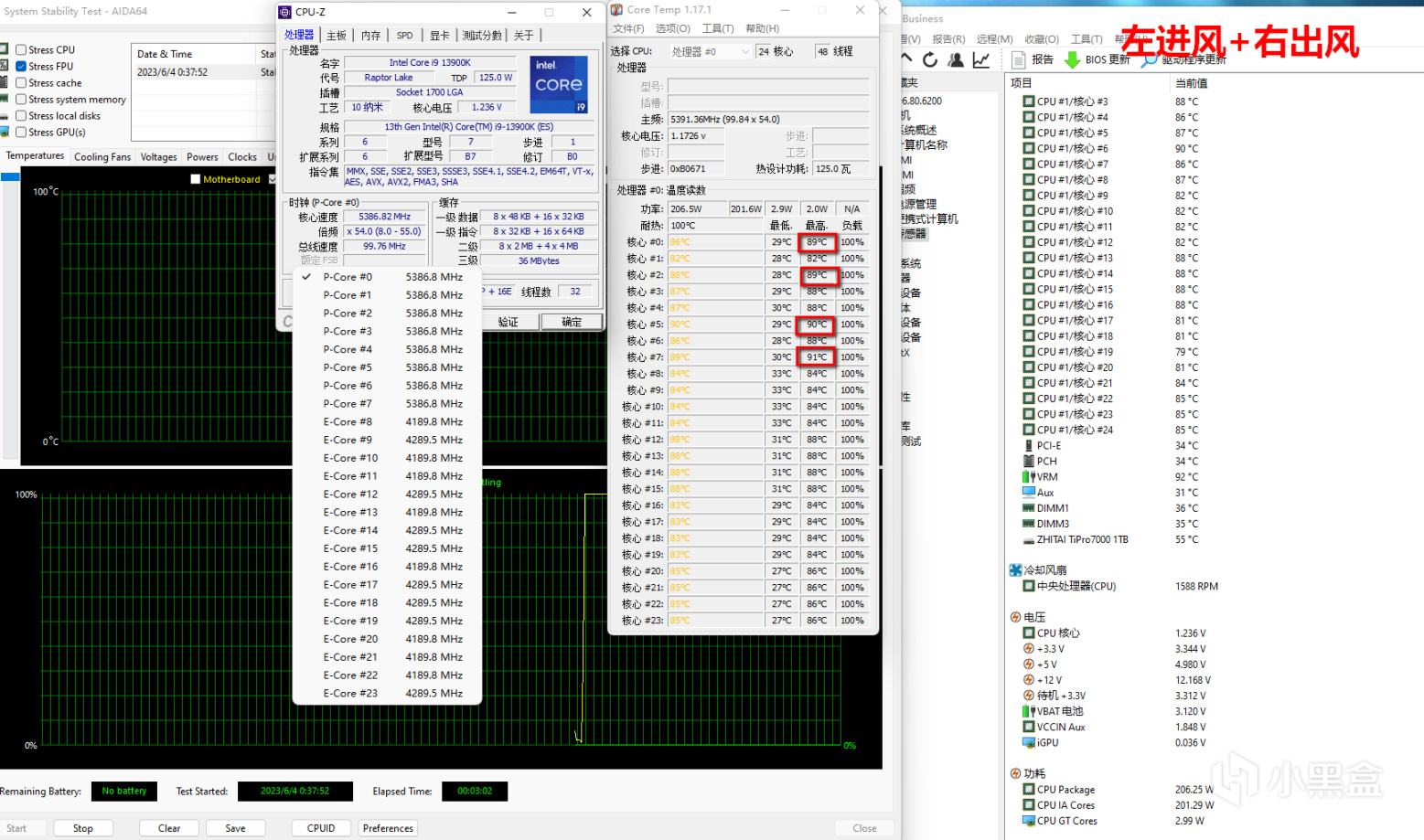Image resolution: width=1424 pixels, height=840 pixels.
Task: Open the 内存 tab in CPU-Z
Action: 370,36
